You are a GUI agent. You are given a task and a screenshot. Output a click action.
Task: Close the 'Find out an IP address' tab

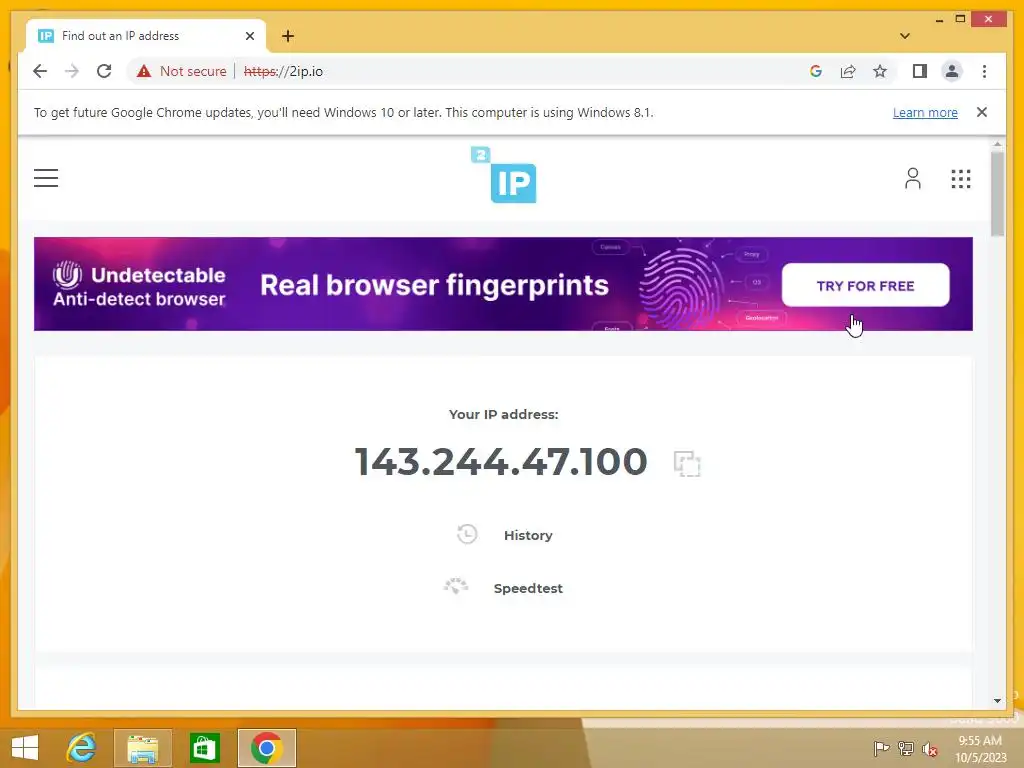249,36
